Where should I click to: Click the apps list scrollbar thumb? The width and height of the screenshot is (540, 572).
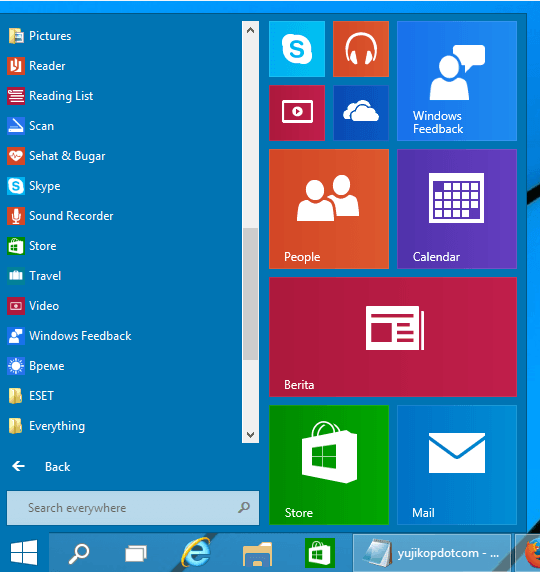coord(250,294)
